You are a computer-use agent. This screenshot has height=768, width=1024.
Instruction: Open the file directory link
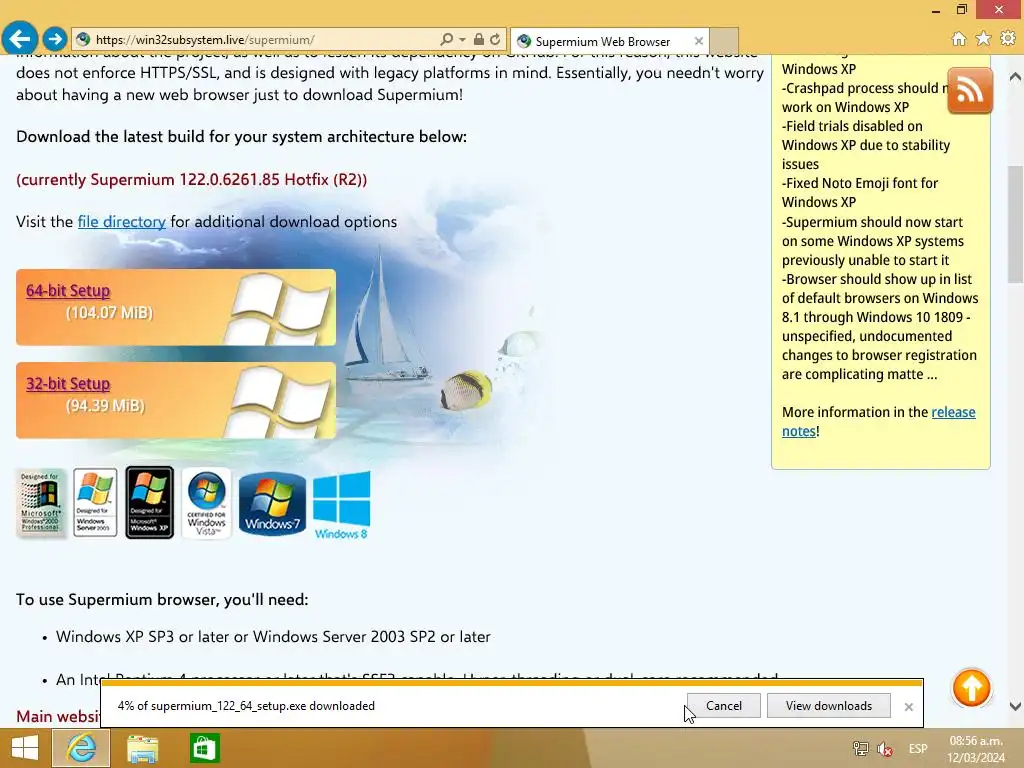[x=121, y=221]
